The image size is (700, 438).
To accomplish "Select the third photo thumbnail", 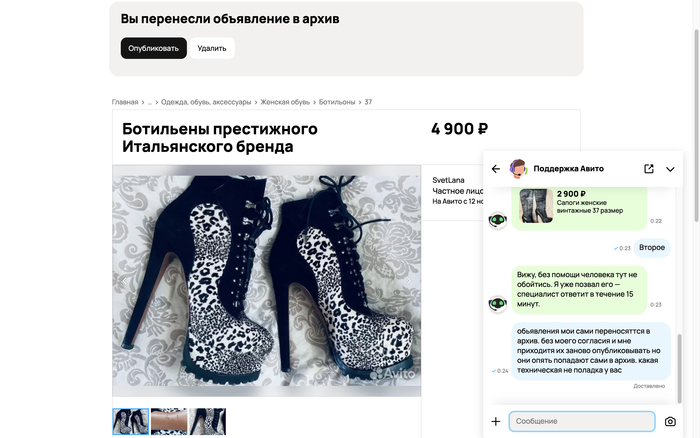I will coord(208,421).
